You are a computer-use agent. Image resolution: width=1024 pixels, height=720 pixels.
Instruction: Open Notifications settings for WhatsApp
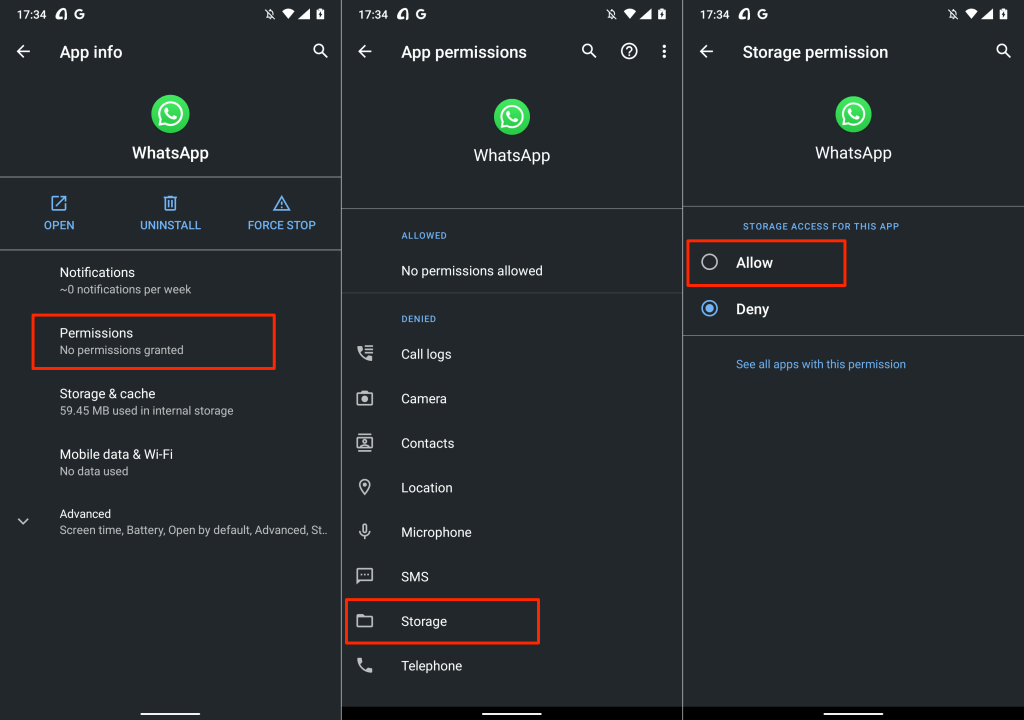(125, 280)
